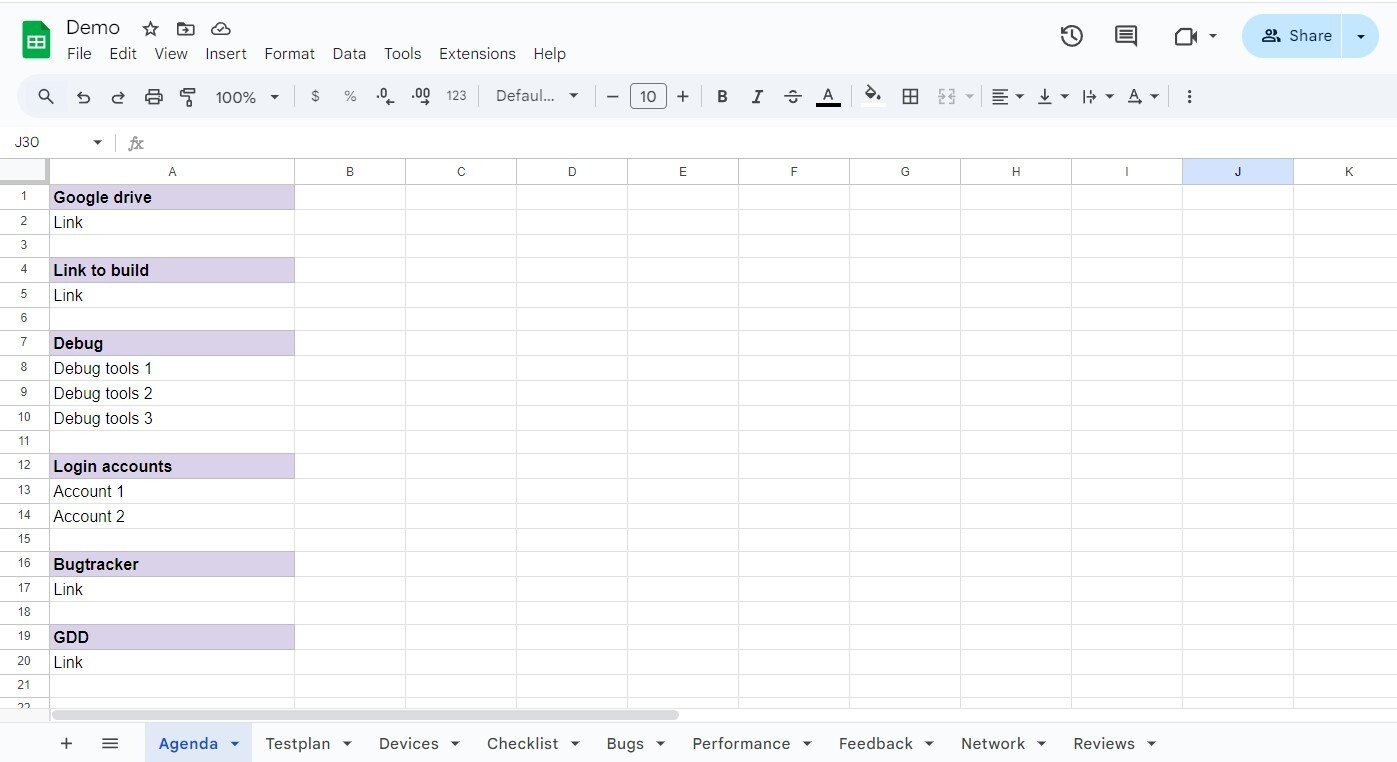Undo the last action
The image size is (1397, 762).
pos(84,97)
